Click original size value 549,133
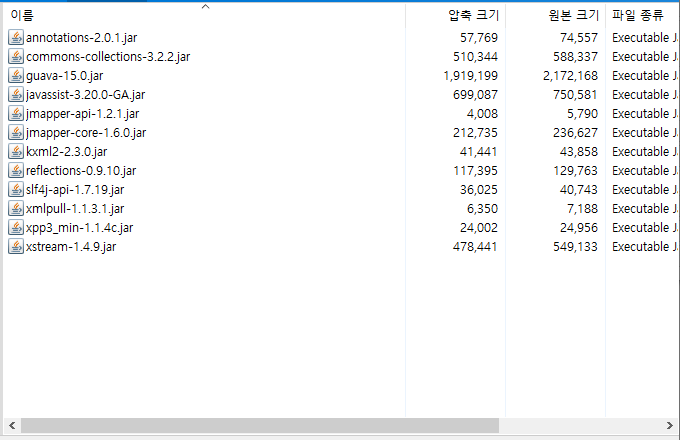The width and height of the screenshot is (680, 440). 575,247
